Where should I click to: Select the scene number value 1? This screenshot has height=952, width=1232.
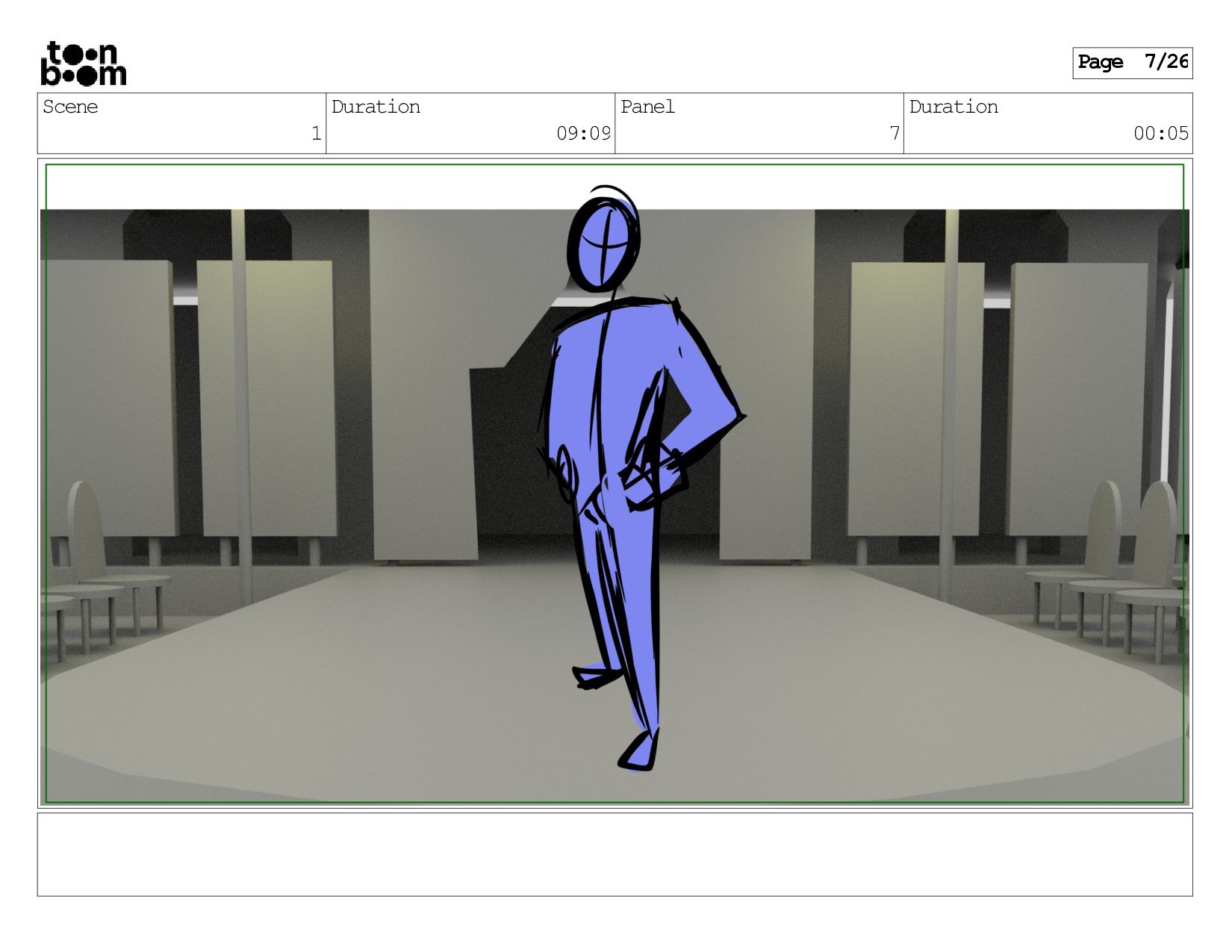316,134
